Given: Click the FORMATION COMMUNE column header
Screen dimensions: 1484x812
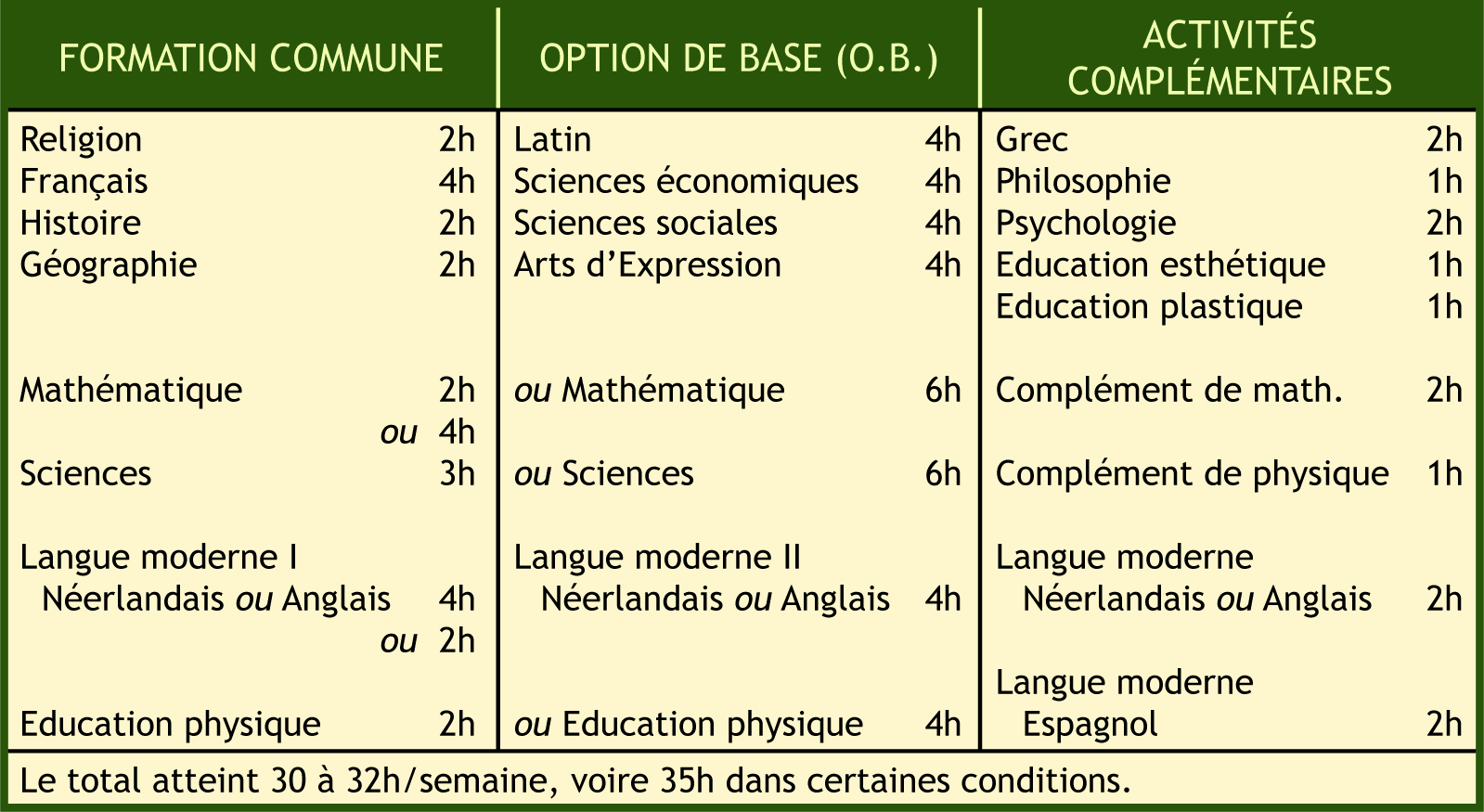Looking at the screenshot, I should pos(251,58).
